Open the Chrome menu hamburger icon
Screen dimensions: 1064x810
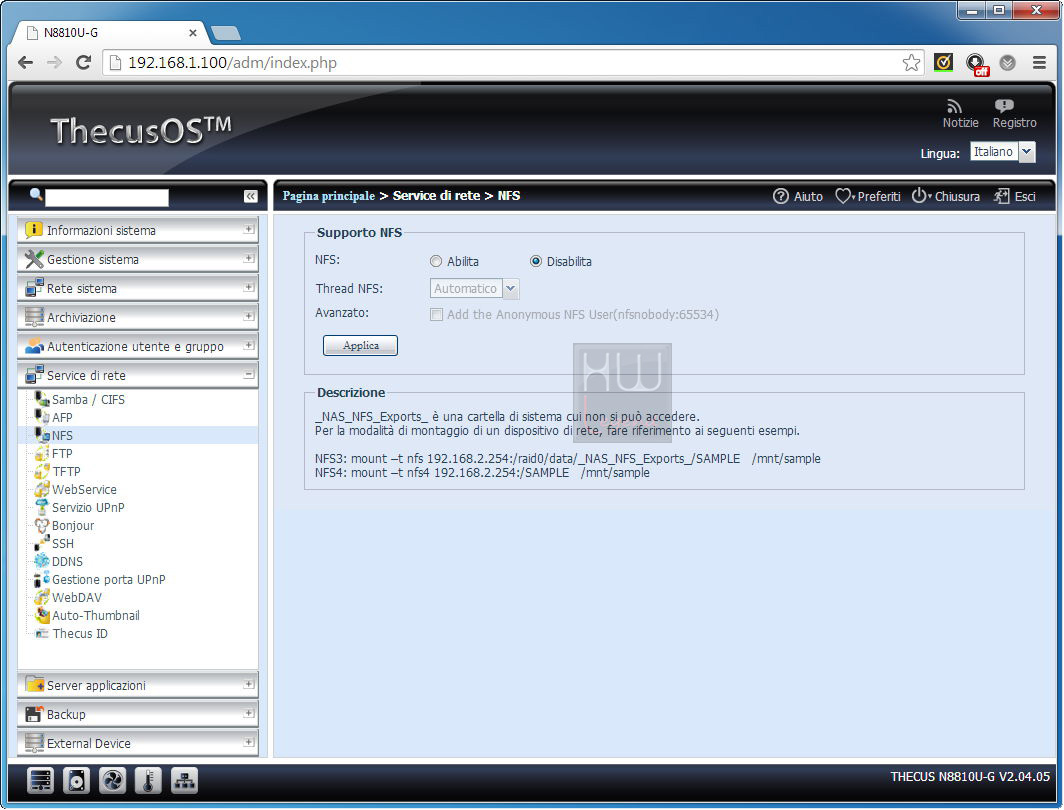click(x=1039, y=62)
